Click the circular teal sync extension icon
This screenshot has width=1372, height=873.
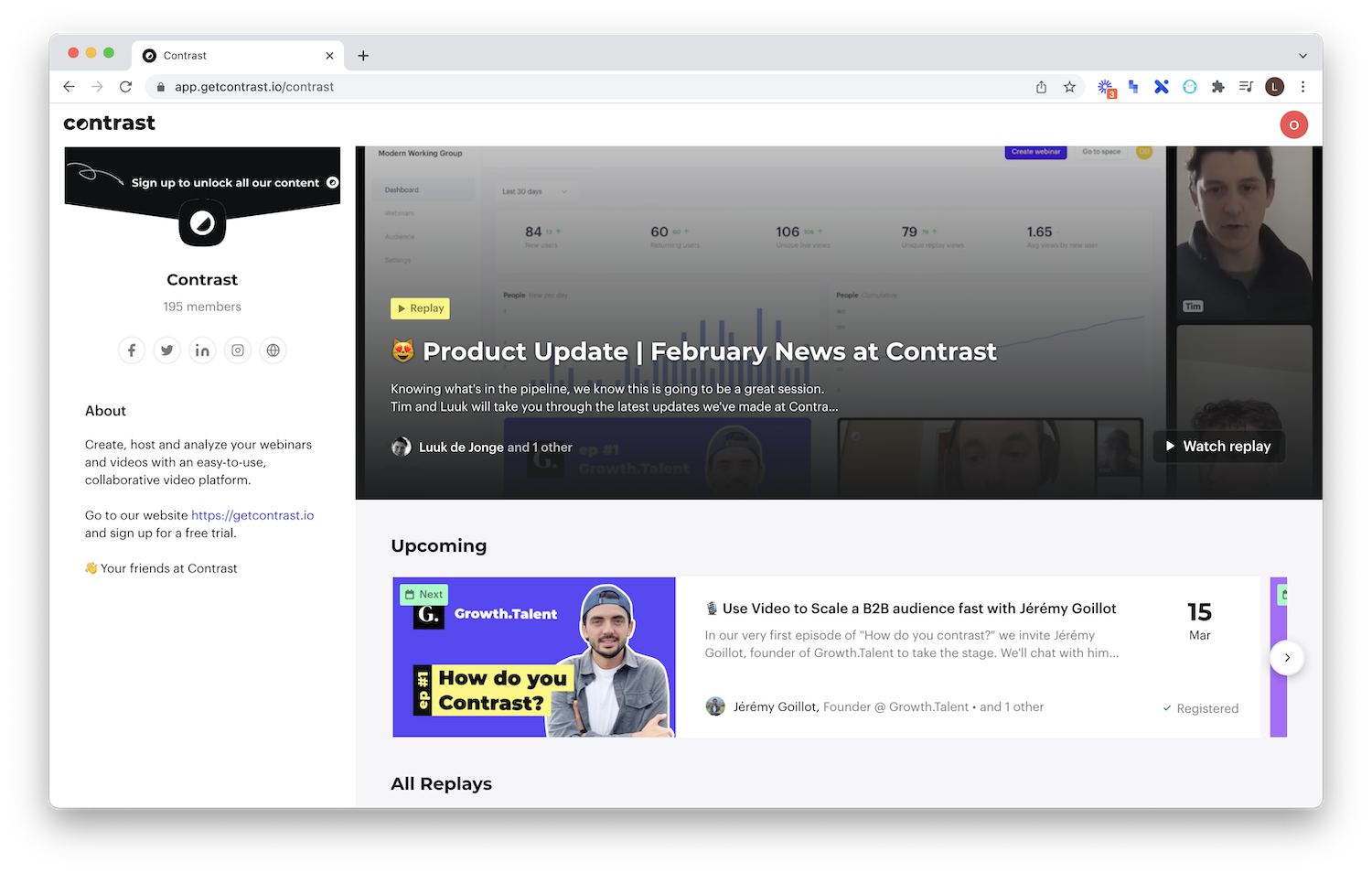tap(1189, 87)
